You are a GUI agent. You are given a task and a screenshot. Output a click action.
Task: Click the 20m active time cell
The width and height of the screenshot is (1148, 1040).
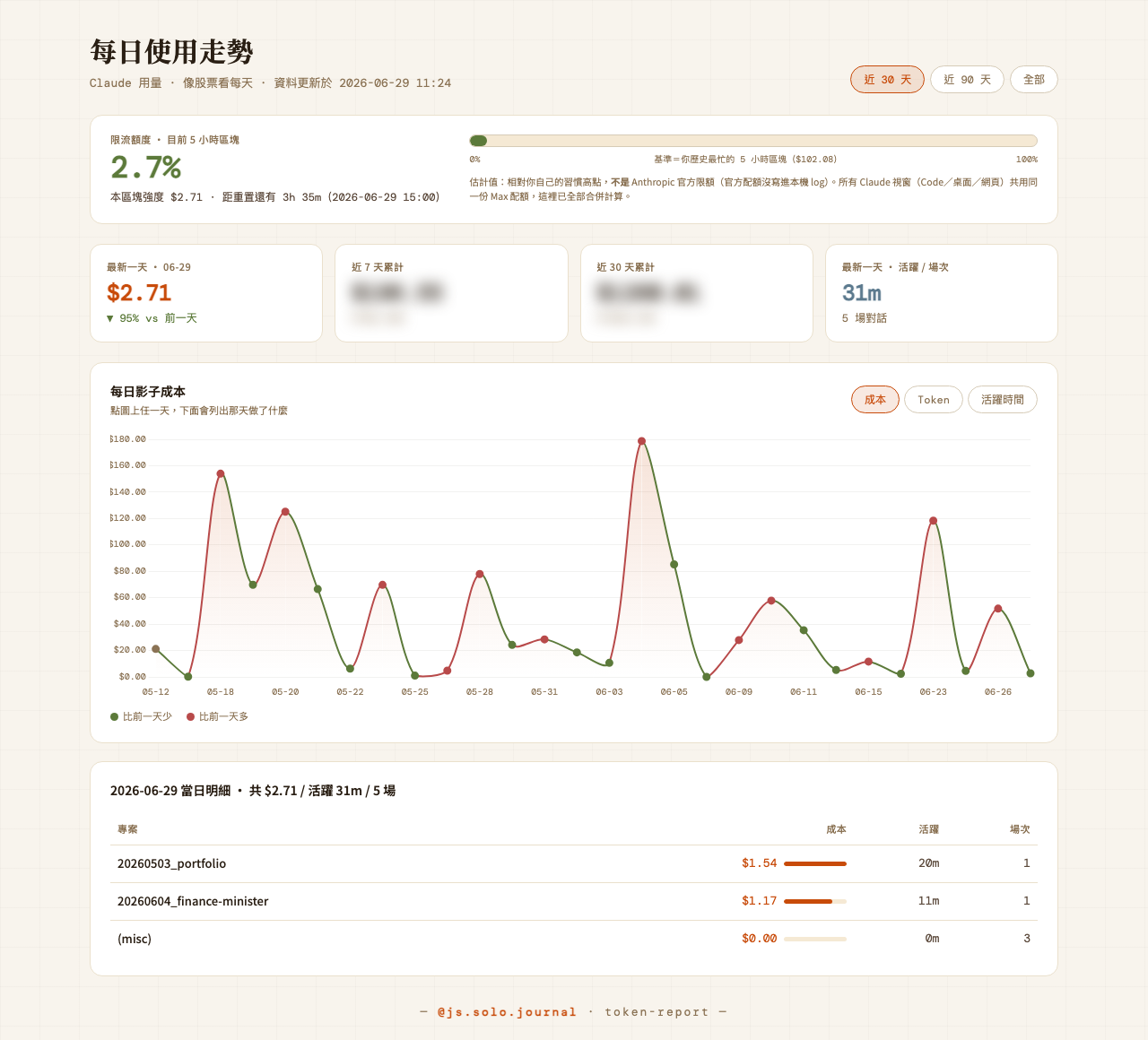tap(929, 863)
